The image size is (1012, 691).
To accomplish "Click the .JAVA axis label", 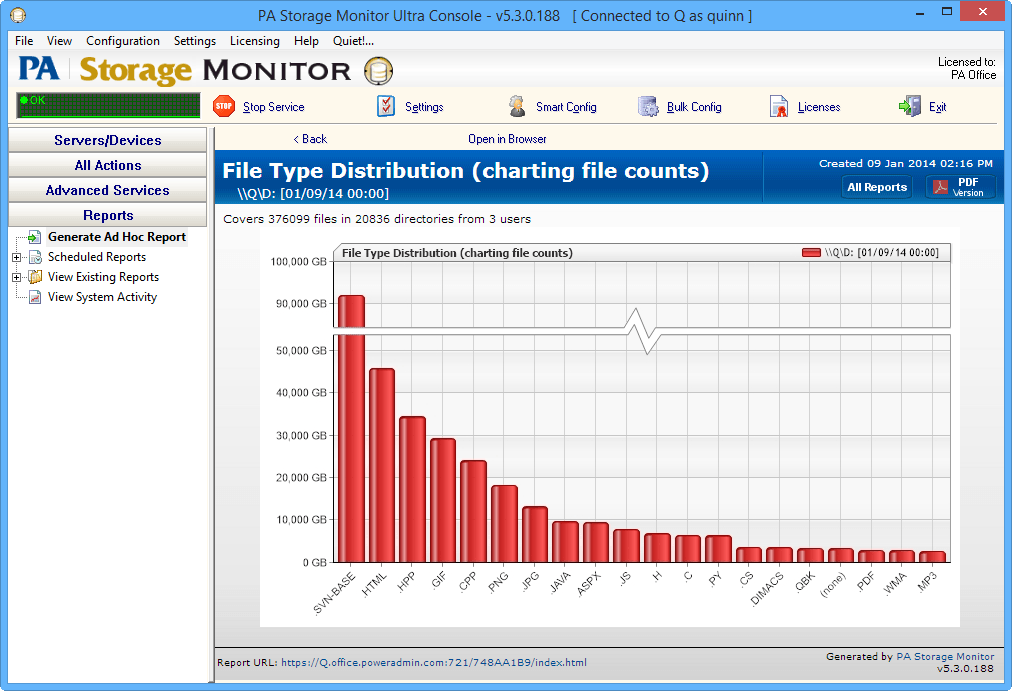I will 560,583.
